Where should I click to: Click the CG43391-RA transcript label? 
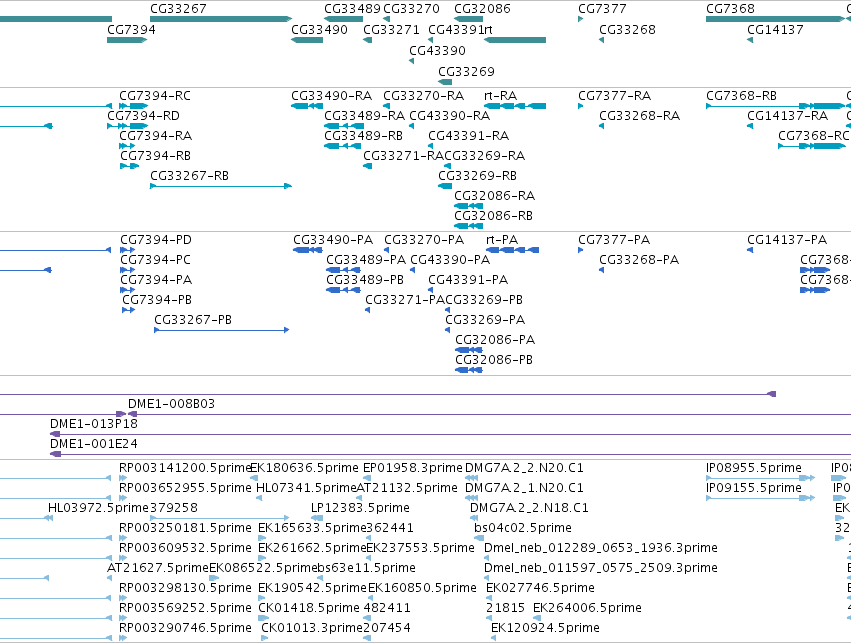(468, 136)
